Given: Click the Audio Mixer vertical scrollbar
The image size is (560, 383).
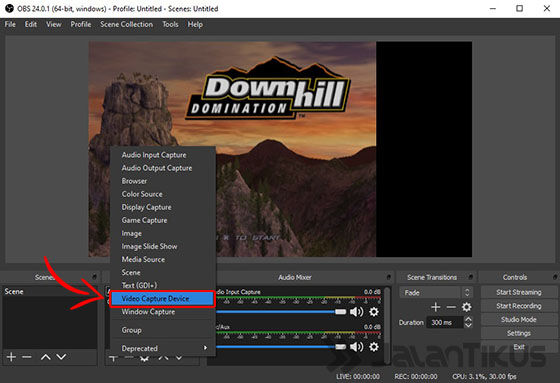Looking at the screenshot, I should [387, 325].
